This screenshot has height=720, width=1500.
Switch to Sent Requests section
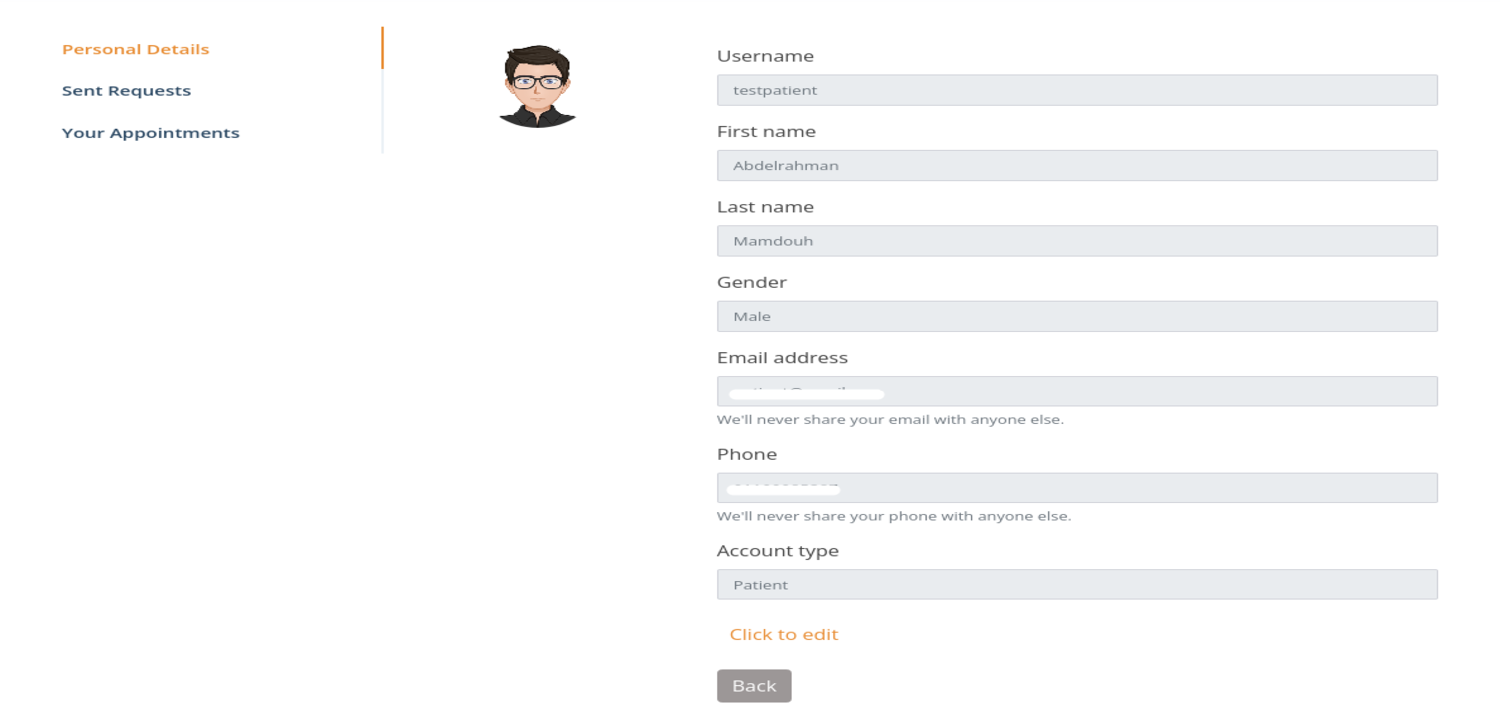coord(126,91)
